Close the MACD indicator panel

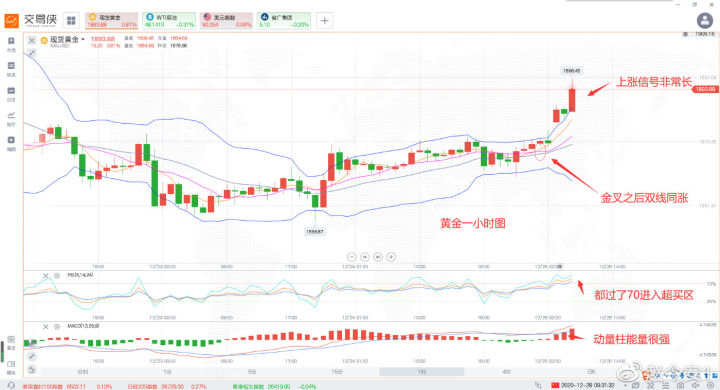[x=45, y=327]
